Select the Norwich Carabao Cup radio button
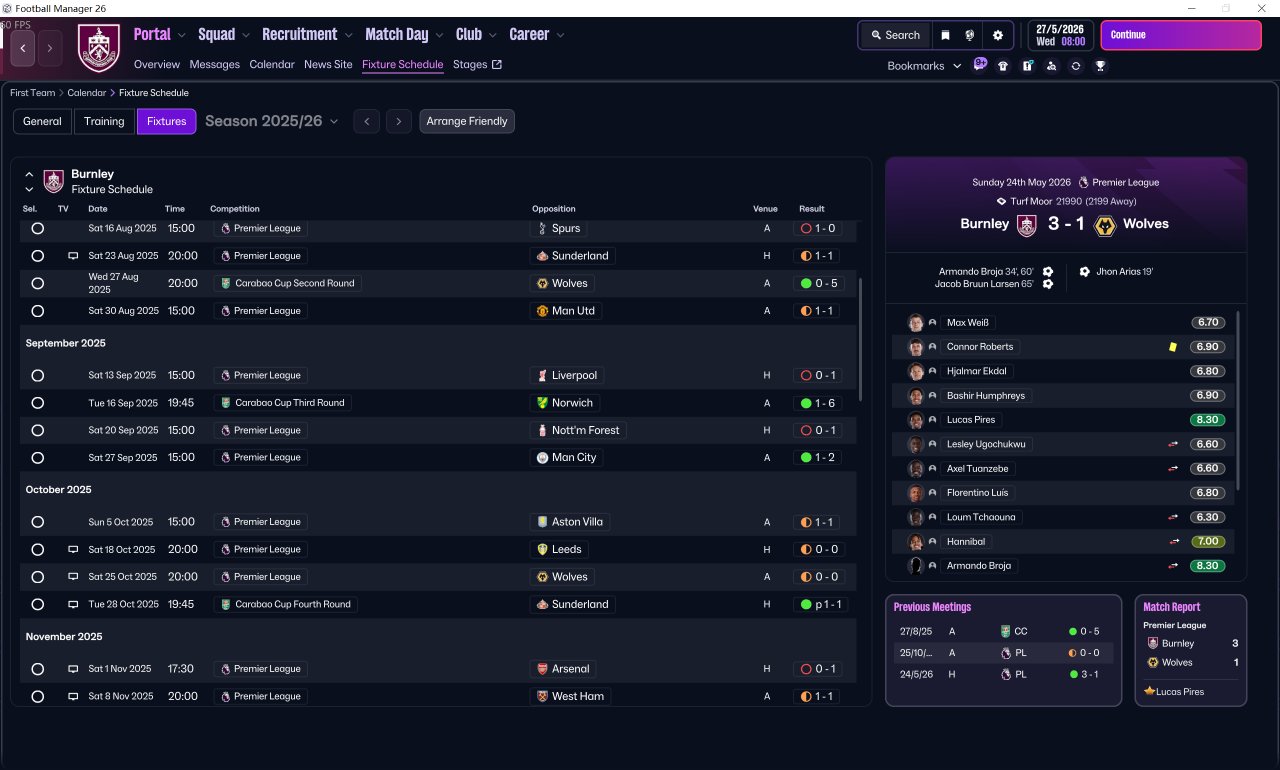Screen dimensions: 1280x770 [38, 403]
